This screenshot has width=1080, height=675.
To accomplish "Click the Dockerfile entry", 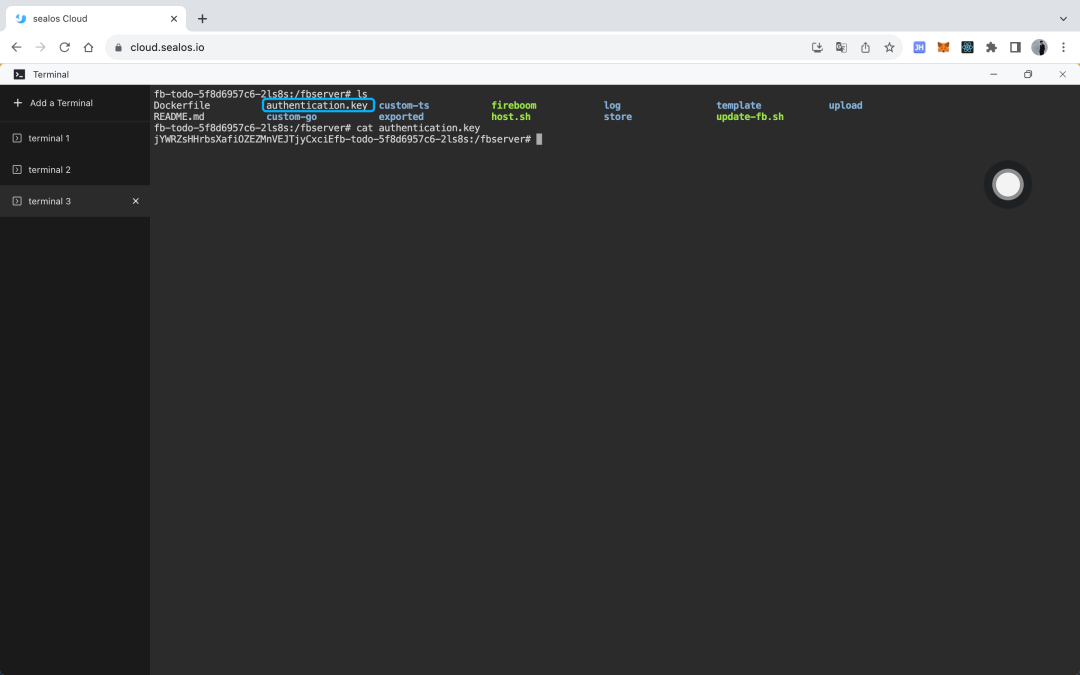I will click(x=182, y=105).
